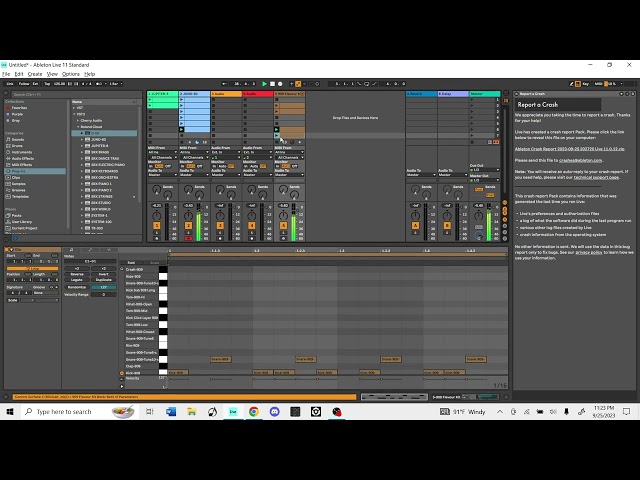This screenshot has width=640, height=480.
Task: Select the Gray collection
Action: [16, 120]
